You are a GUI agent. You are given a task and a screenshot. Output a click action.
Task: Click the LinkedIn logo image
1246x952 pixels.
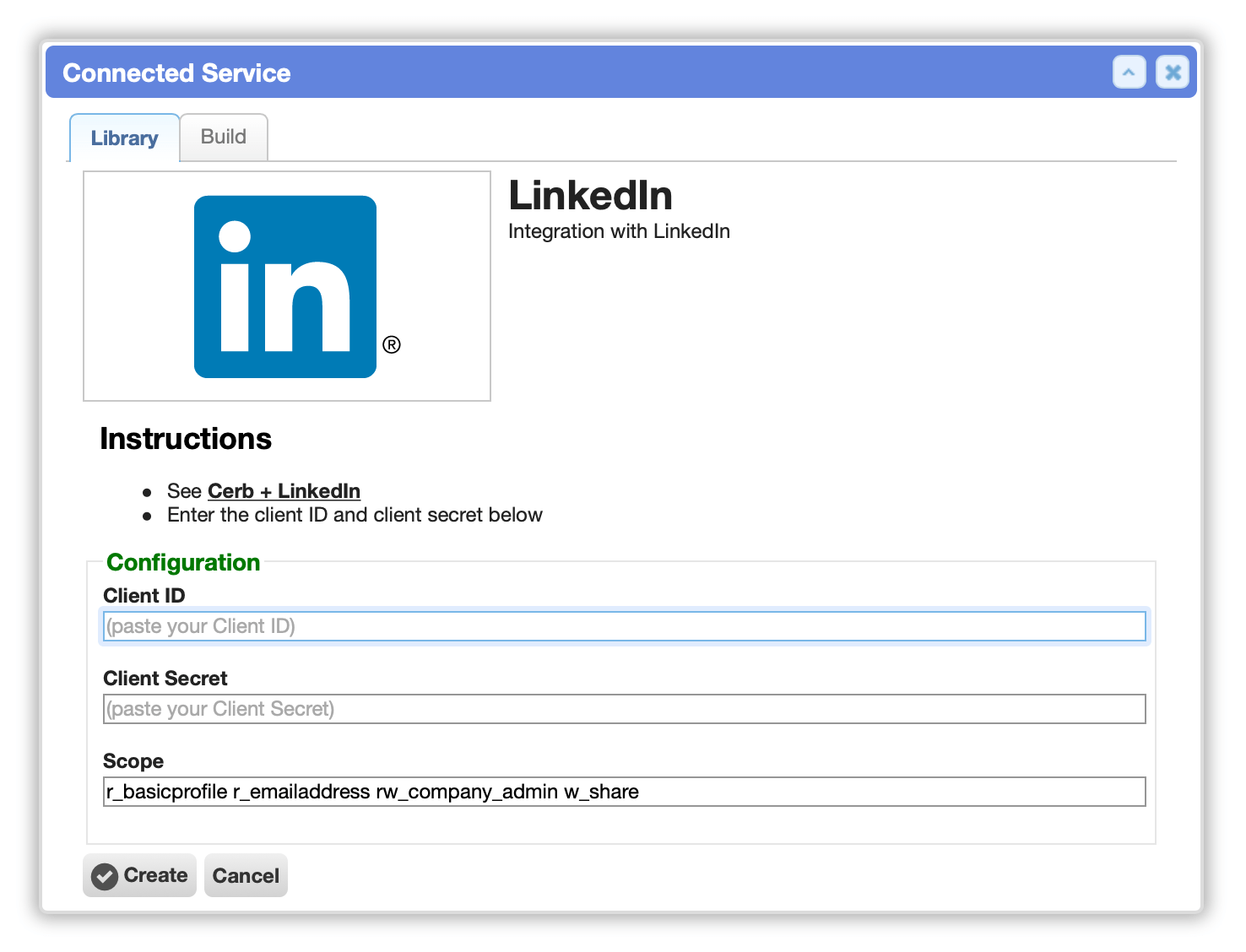(287, 286)
